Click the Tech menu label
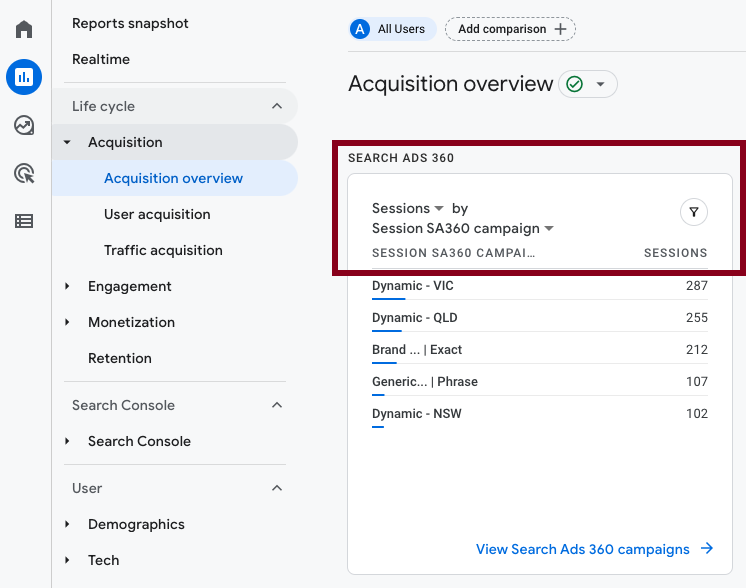Image resolution: width=746 pixels, height=588 pixels. (103, 560)
